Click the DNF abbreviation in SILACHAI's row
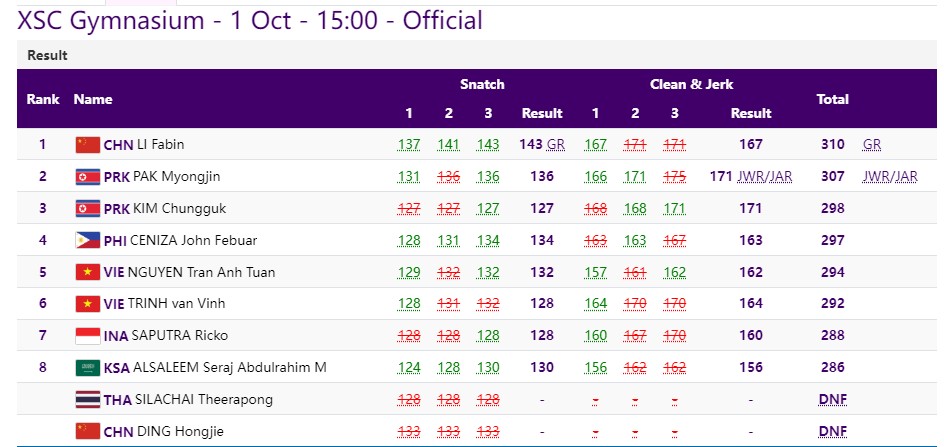 833,399
